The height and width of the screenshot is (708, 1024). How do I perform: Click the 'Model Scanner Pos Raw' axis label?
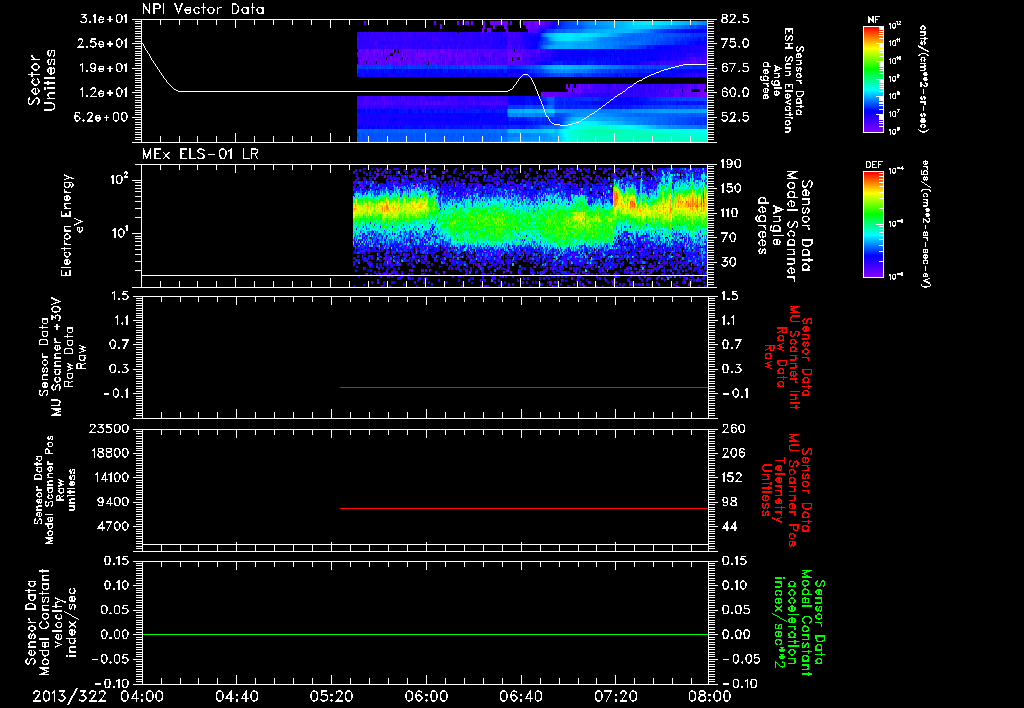click(56, 490)
